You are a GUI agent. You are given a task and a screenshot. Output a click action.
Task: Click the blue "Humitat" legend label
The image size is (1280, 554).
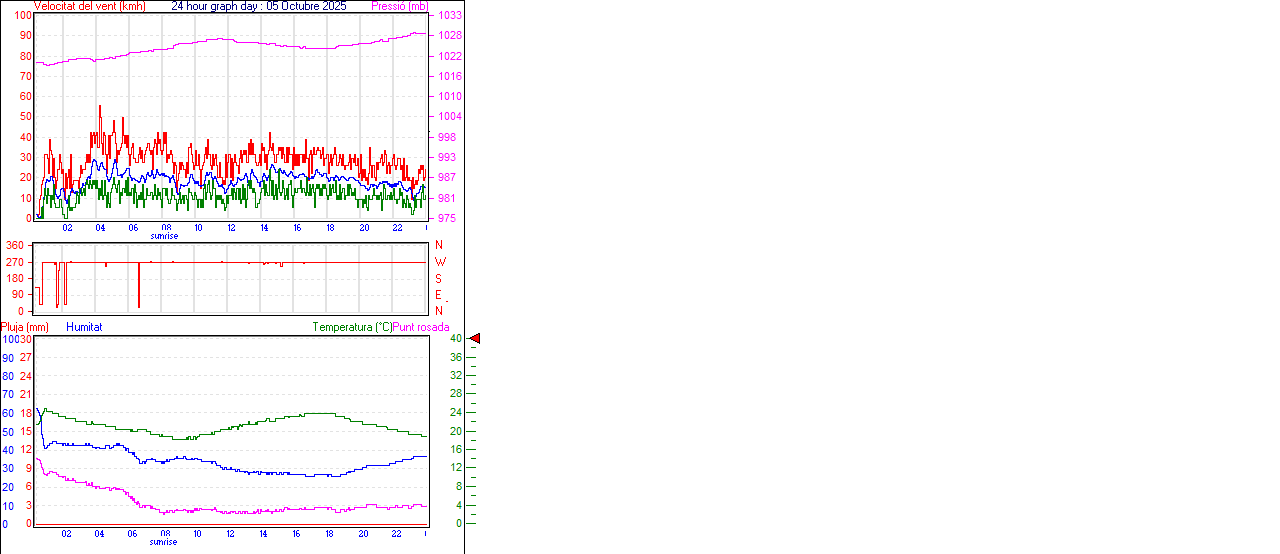[84, 327]
